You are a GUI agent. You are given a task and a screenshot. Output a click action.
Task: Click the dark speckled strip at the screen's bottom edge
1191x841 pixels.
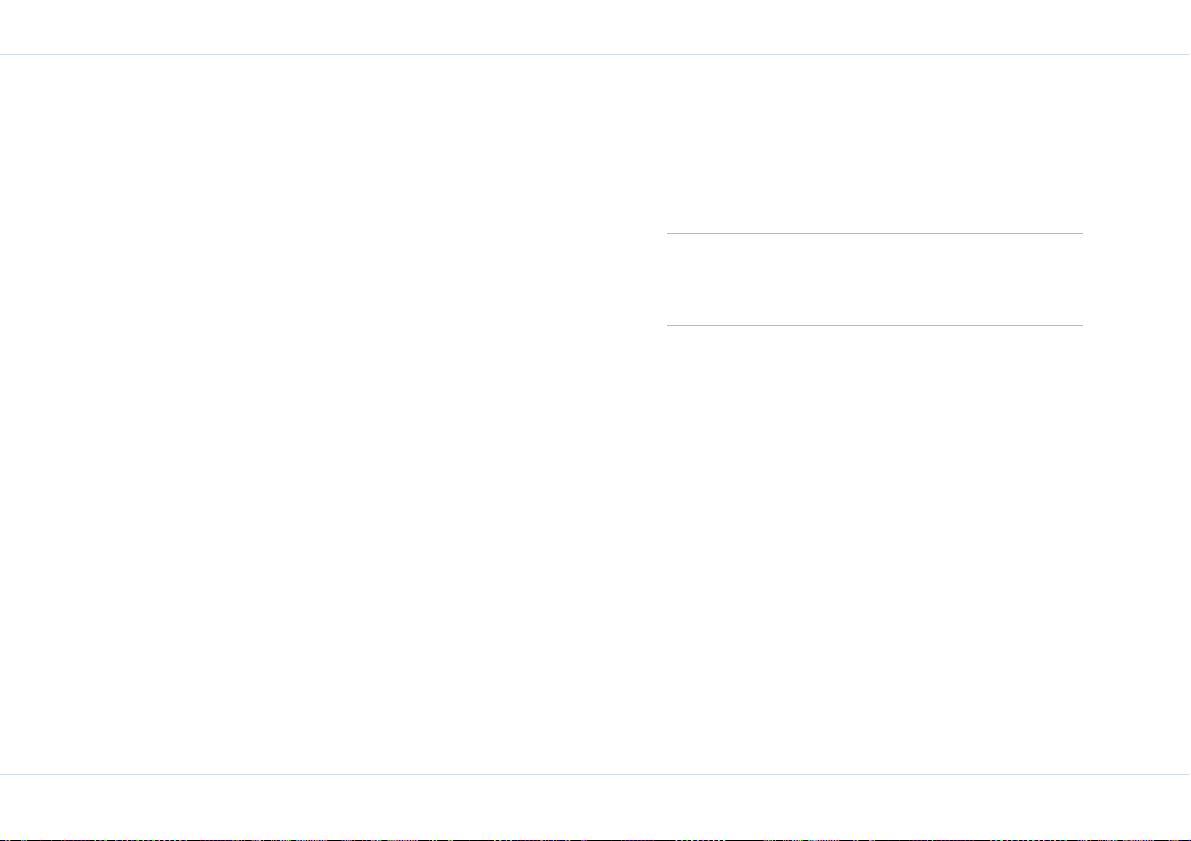pyautogui.click(x=596, y=839)
